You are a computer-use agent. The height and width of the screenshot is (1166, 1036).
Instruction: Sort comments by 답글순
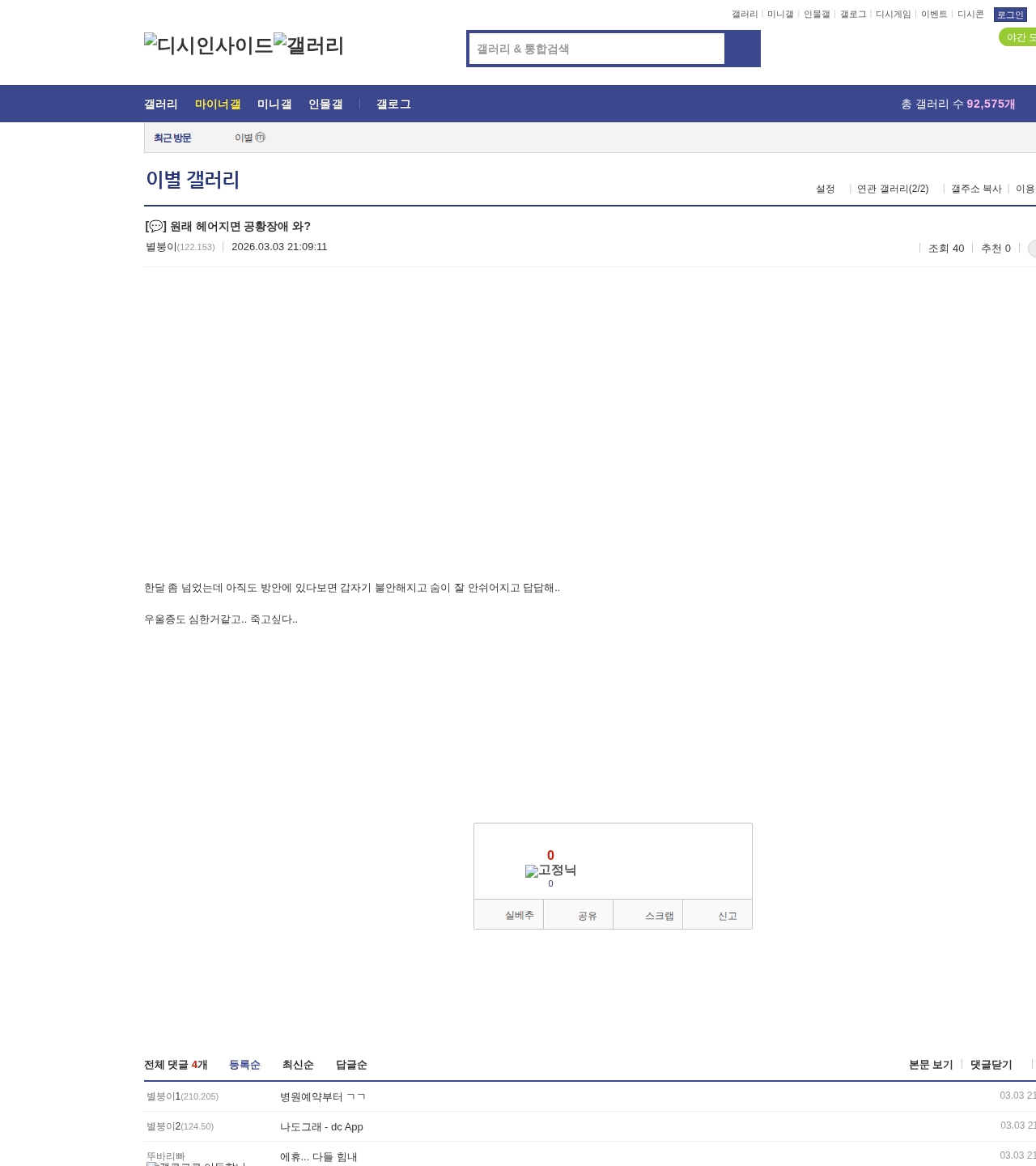[x=351, y=1065]
